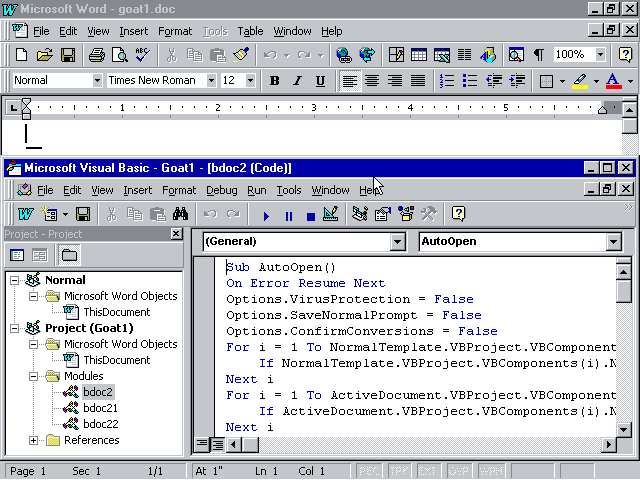The width and height of the screenshot is (640, 480).
Task: Click the New document icon in Word
Action: click(21, 55)
